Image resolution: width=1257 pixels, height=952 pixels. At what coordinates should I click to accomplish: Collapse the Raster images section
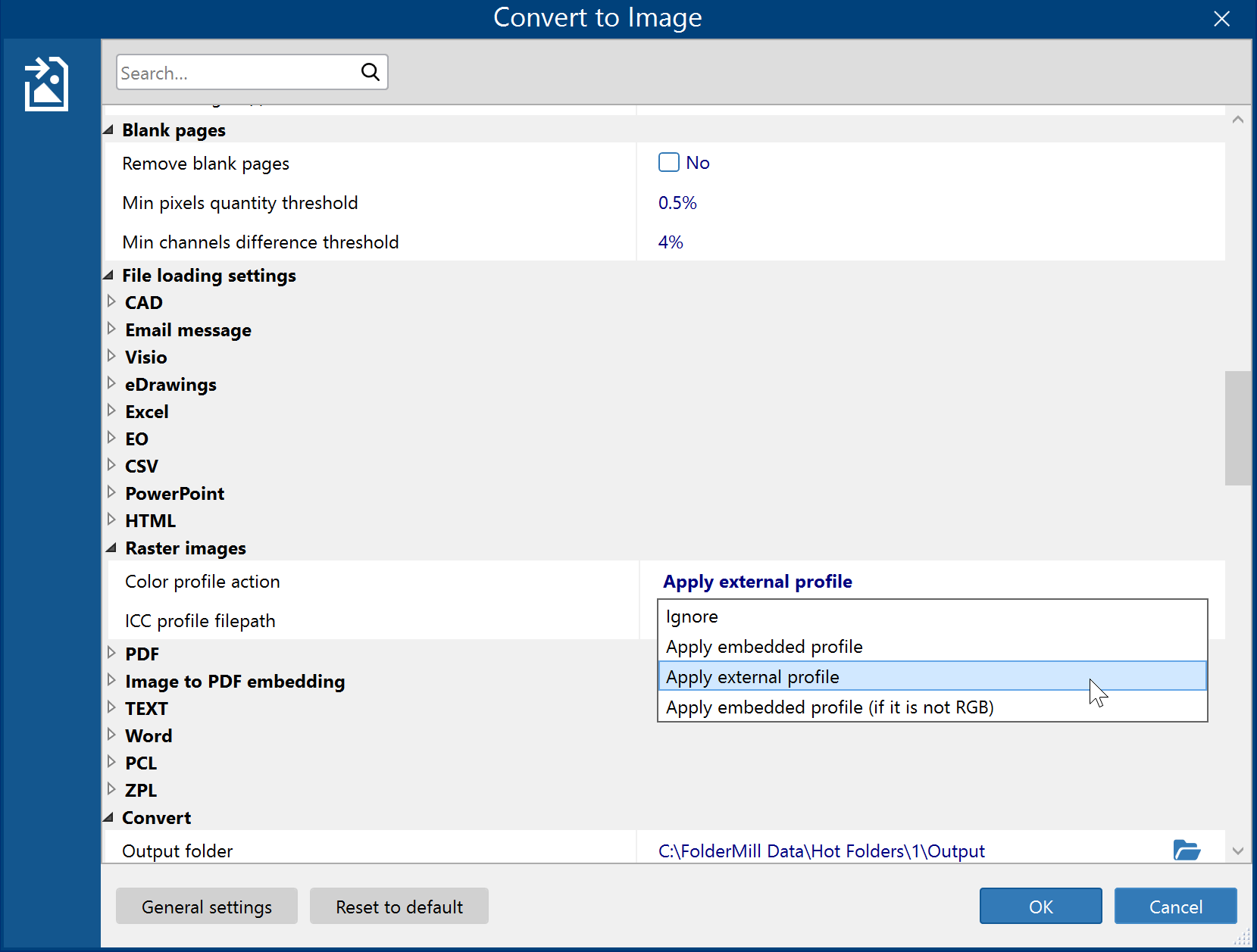tap(111, 547)
